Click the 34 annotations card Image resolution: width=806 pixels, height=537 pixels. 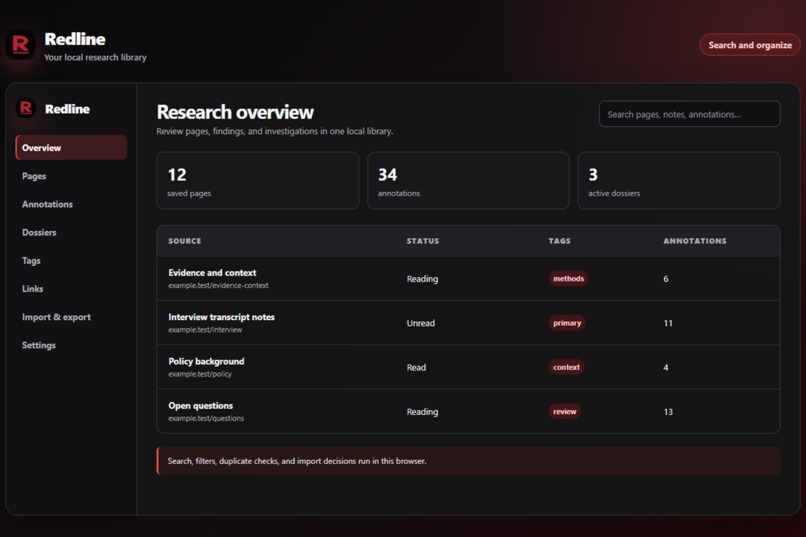[468, 180]
